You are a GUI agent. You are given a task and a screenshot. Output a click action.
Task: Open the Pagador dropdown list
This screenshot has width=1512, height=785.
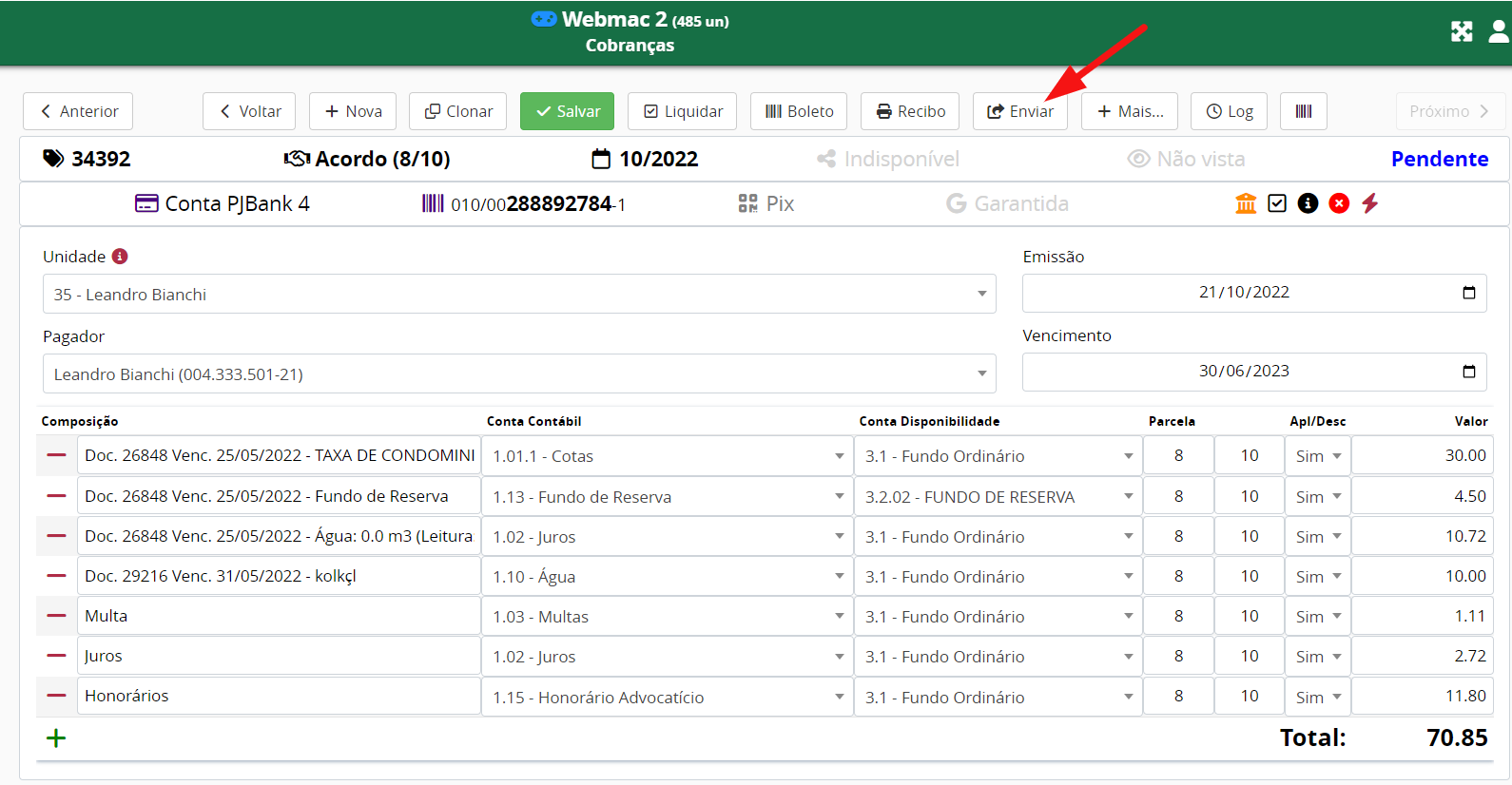coord(981,374)
